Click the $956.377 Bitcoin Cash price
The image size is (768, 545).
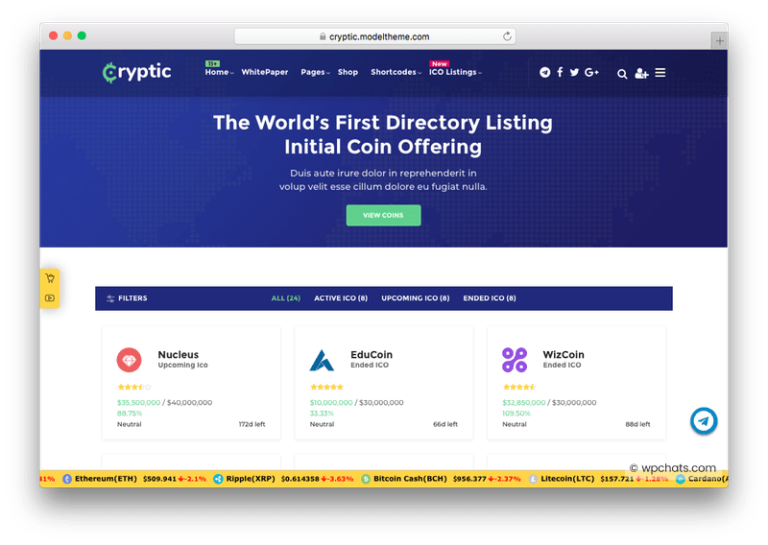469,479
